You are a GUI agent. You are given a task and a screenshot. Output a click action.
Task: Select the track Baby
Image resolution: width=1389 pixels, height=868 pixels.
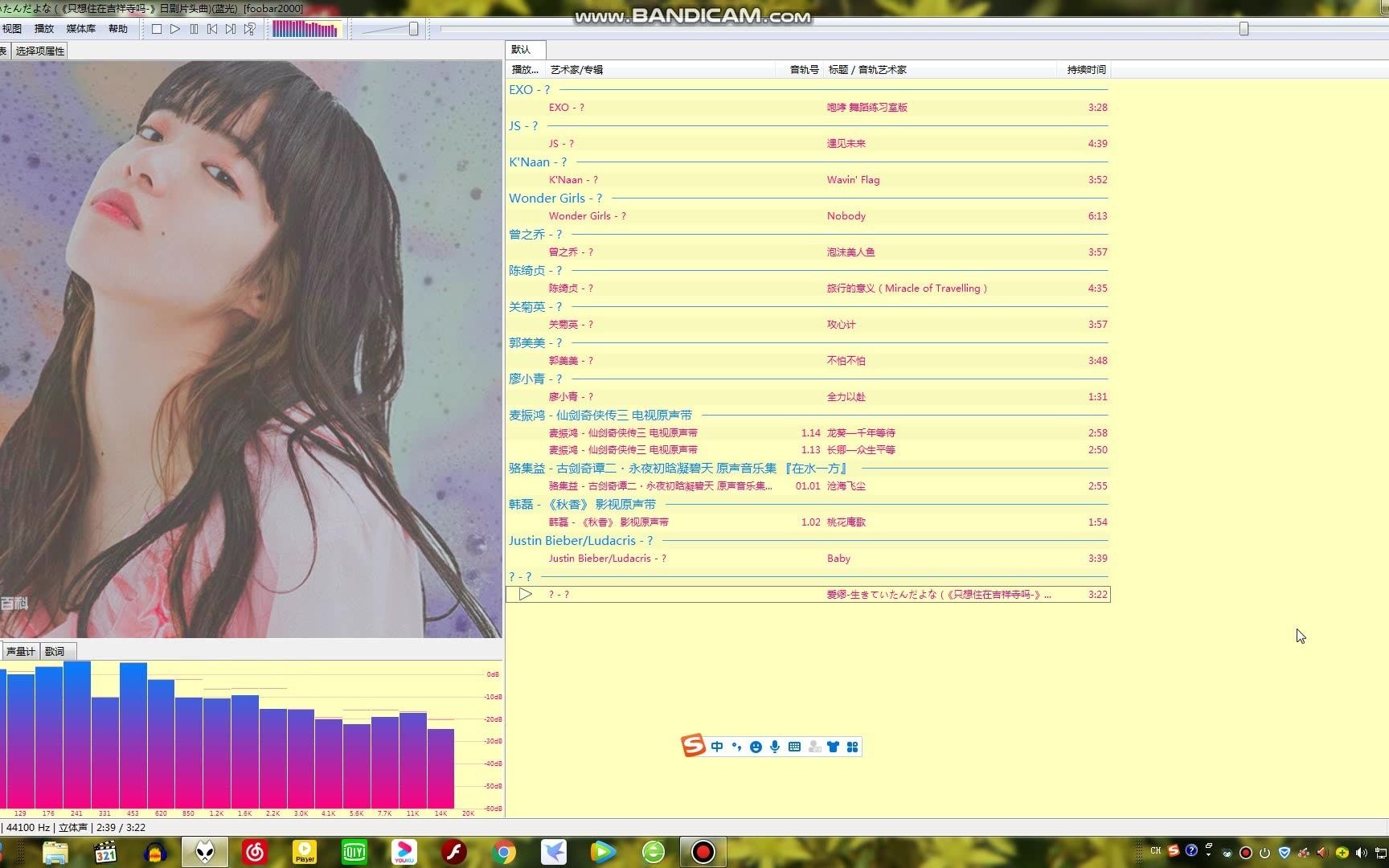[808, 559]
